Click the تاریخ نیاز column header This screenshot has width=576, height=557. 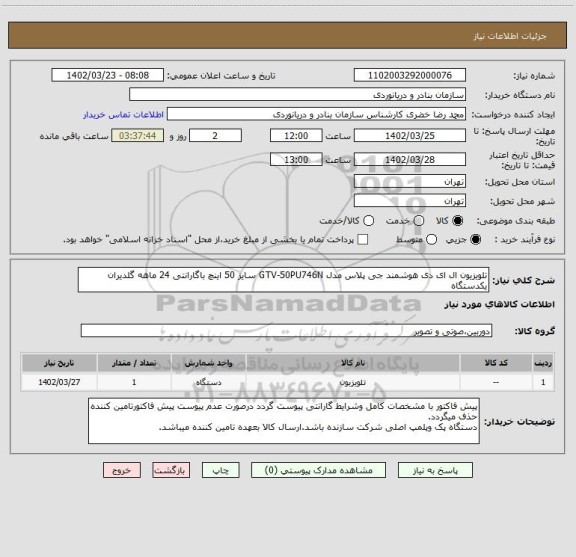coord(59,363)
